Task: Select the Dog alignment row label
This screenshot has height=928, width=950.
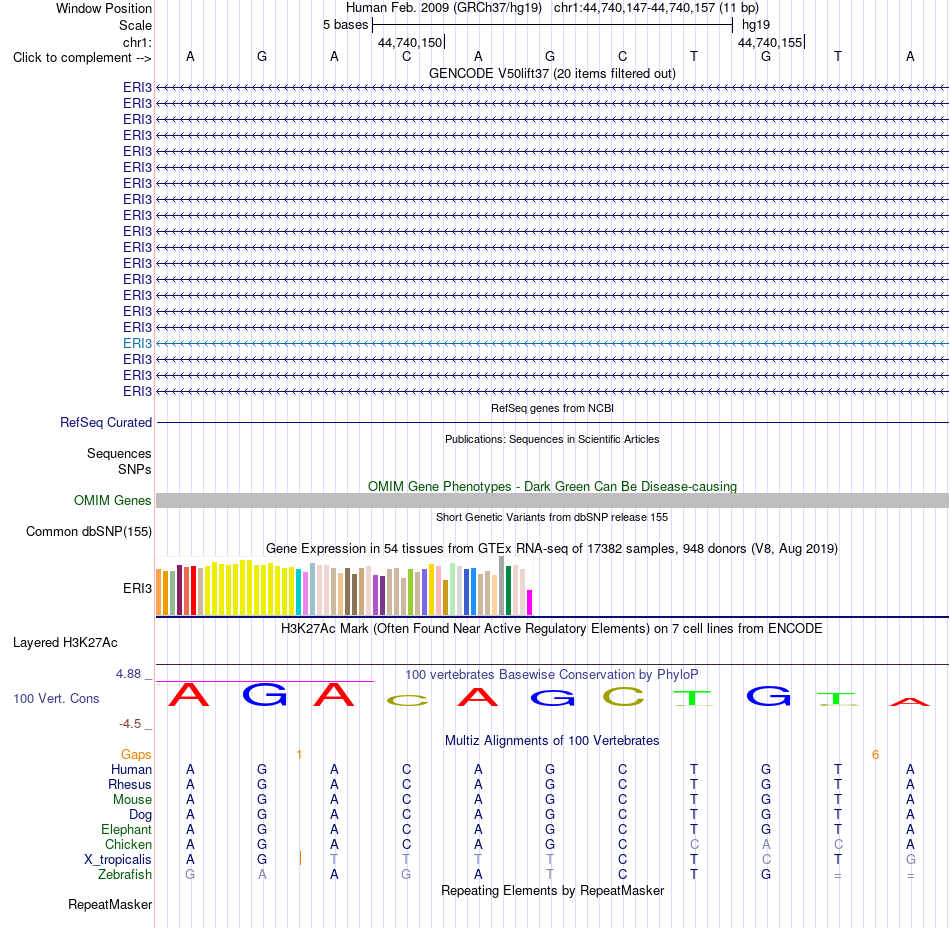Action: pos(140,814)
